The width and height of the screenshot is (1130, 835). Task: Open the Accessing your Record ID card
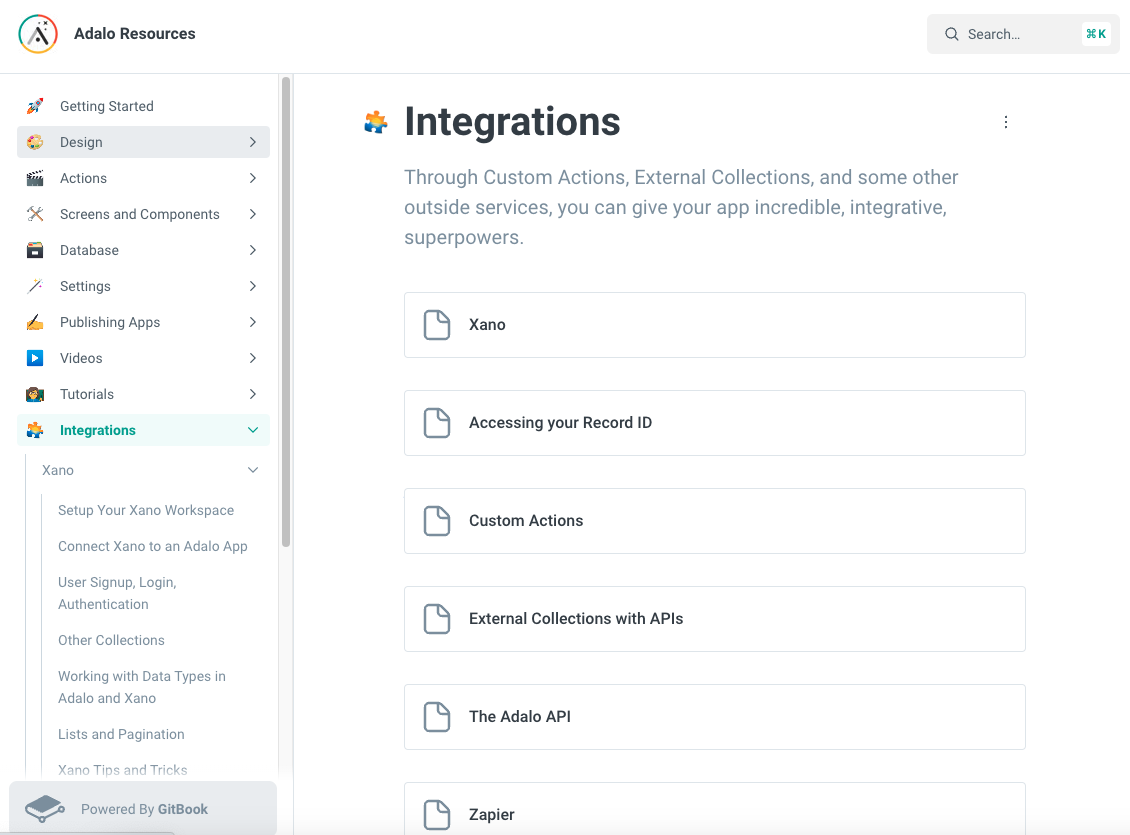714,423
